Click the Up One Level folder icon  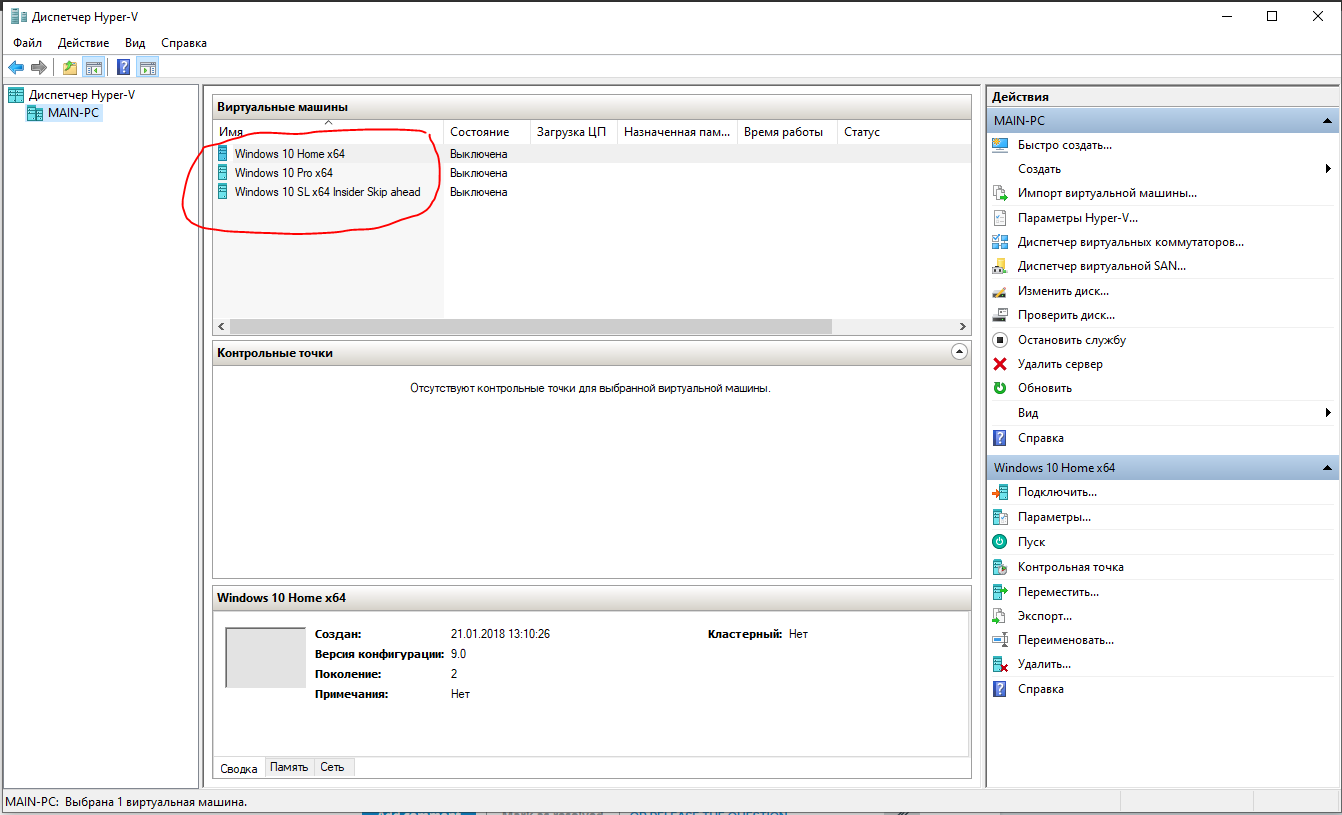coord(70,67)
